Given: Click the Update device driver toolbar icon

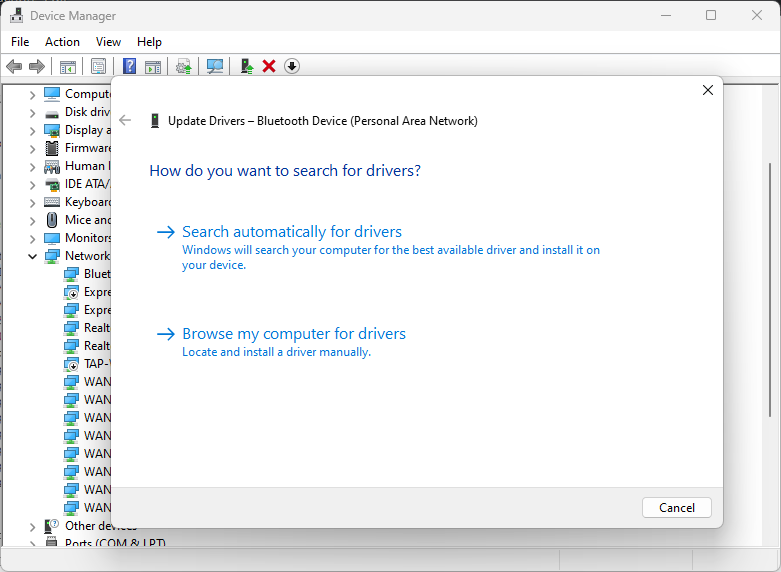Looking at the screenshot, I should coord(246,66).
